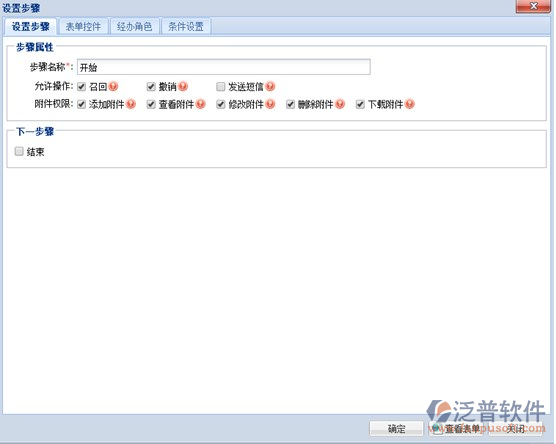Image resolution: width=556 pixels, height=444 pixels.
Task: Click help icon beside 查看附件
Action: click(201, 104)
